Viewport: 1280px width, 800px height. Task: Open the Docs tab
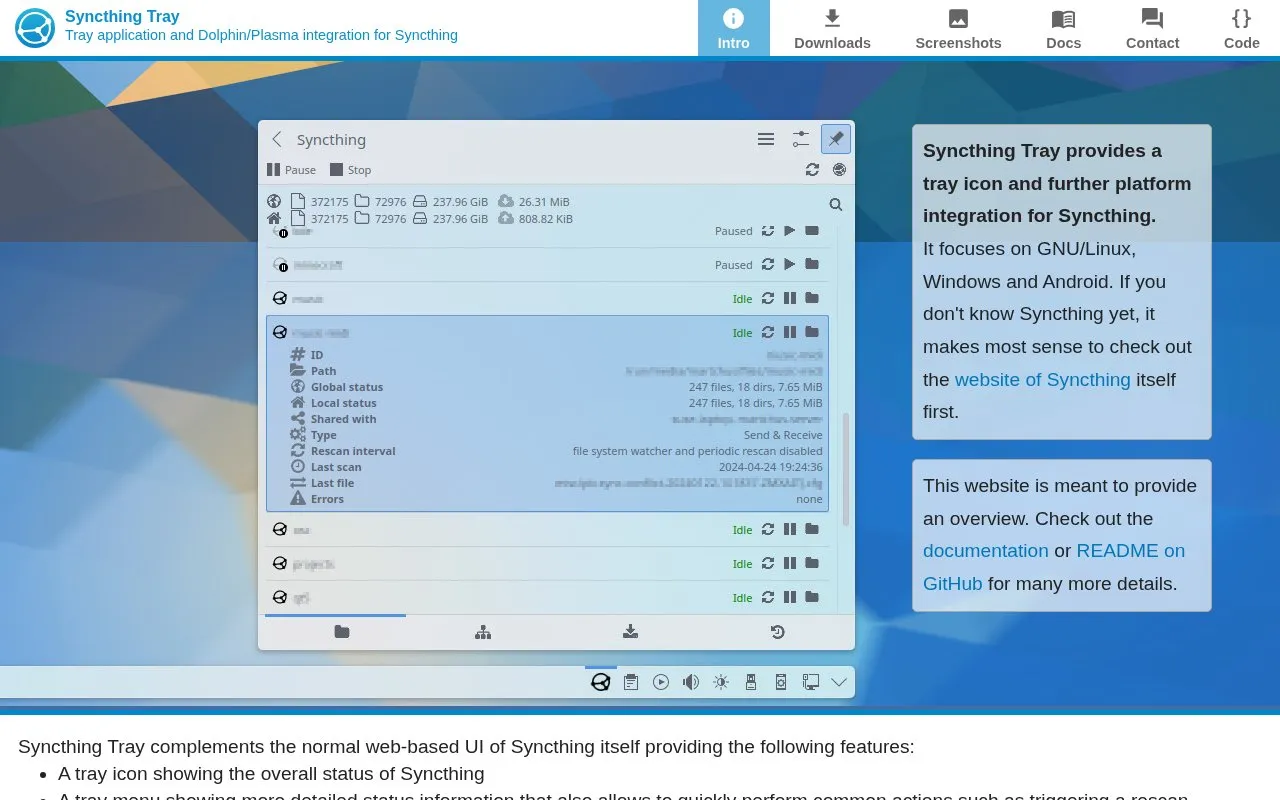tap(1063, 28)
